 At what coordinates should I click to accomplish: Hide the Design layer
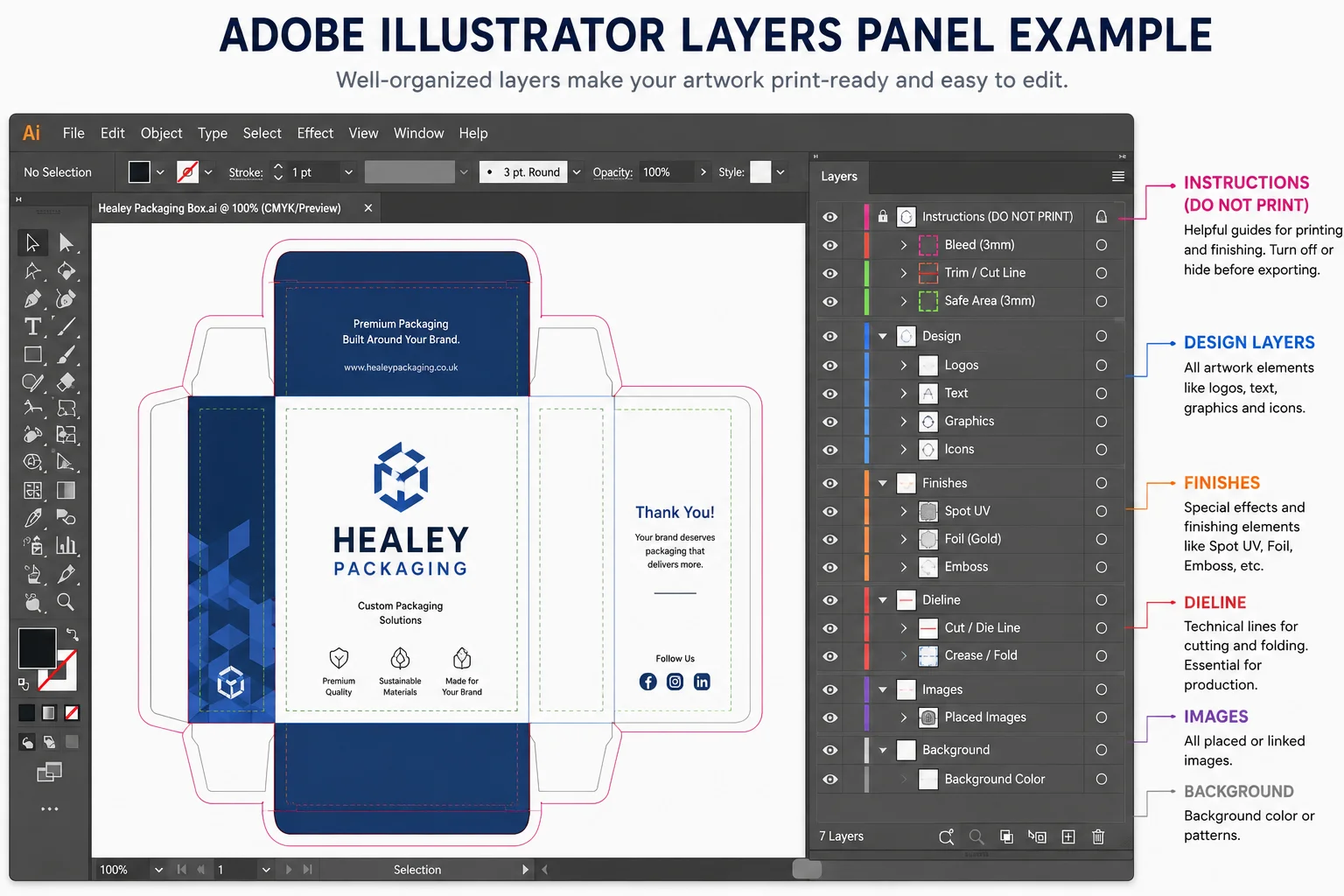pos(830,337)
